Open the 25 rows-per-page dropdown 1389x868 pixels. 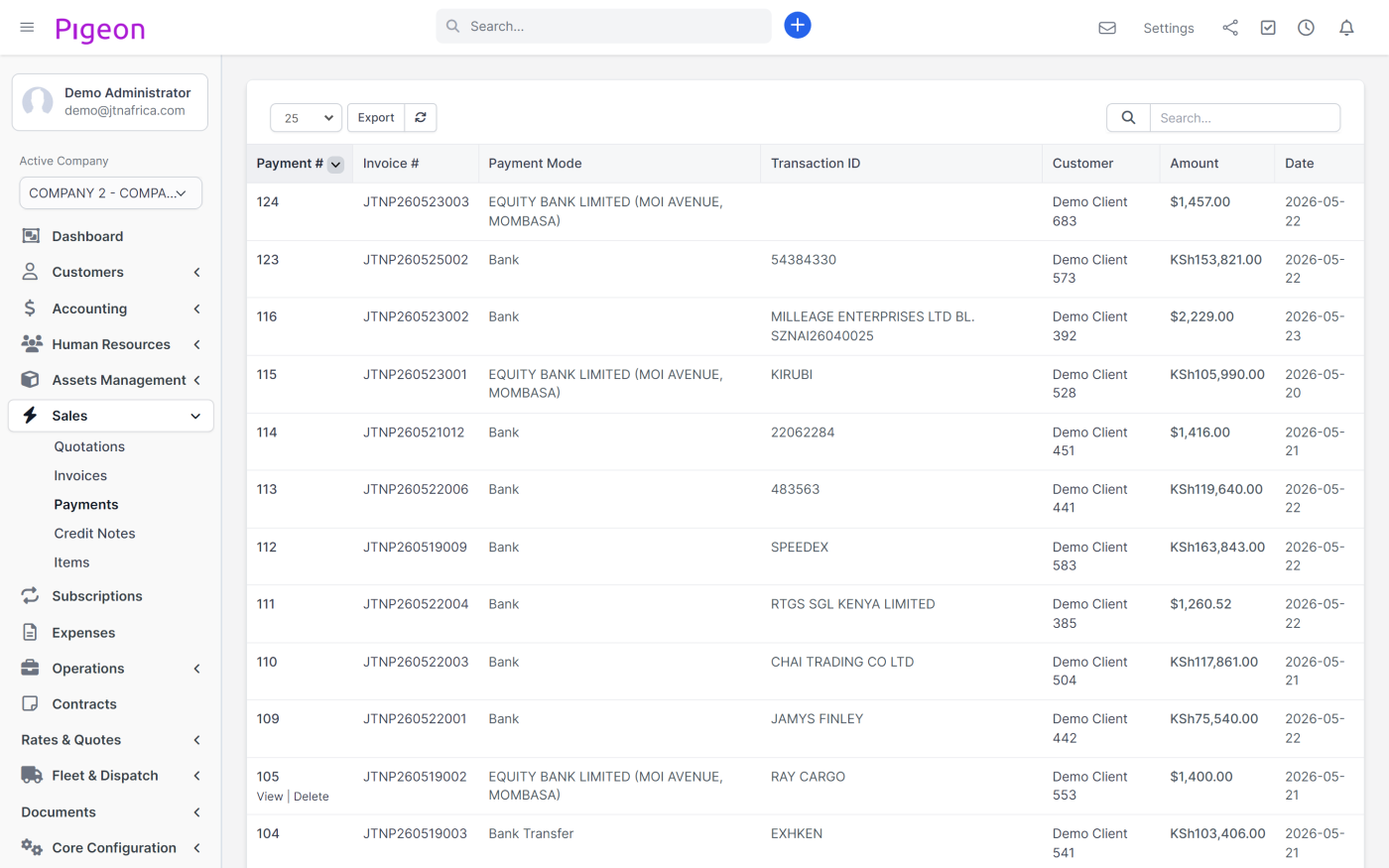click(306, 118)
